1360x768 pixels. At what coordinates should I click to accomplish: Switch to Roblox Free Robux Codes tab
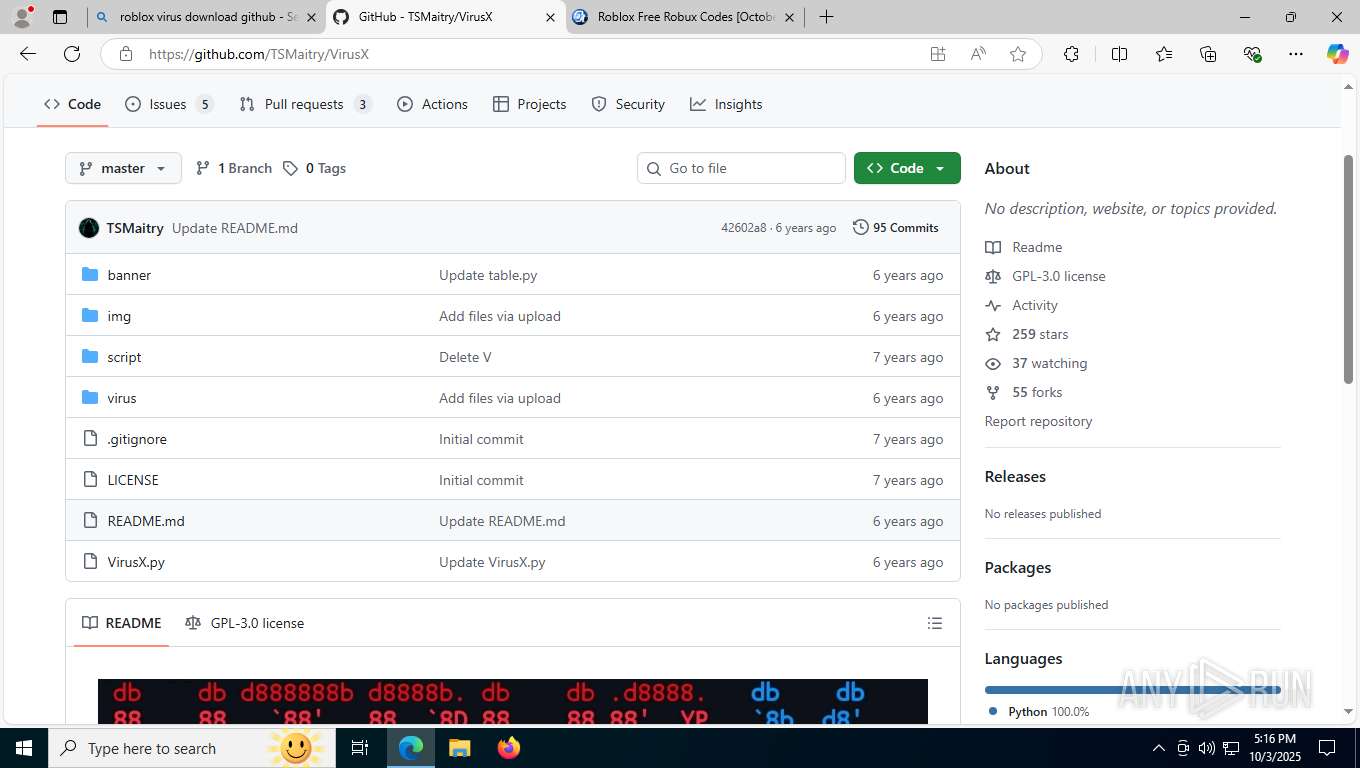685,17
